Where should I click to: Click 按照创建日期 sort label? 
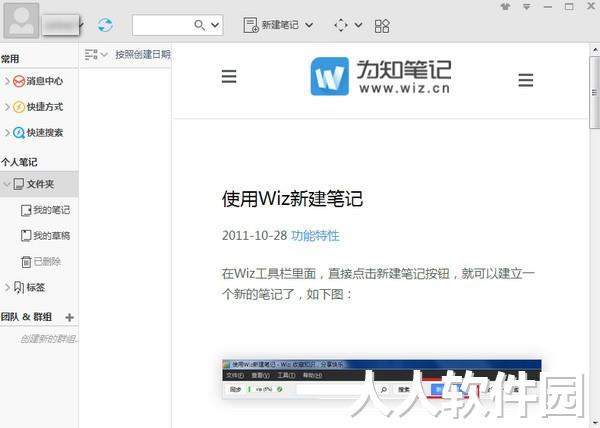pyautogui.click(x=143, y=55)
